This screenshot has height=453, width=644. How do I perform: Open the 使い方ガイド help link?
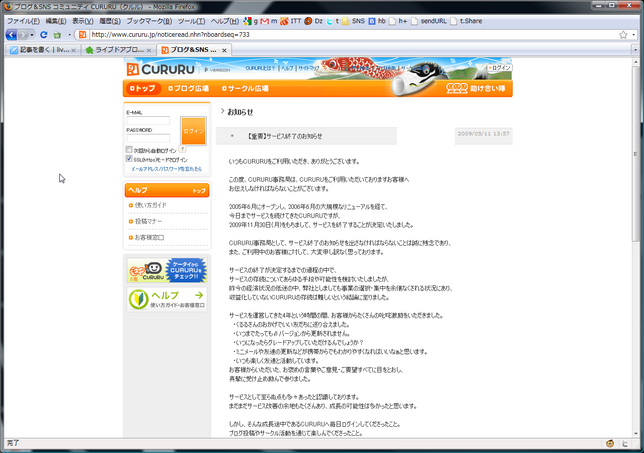click(x=151, y=205)
